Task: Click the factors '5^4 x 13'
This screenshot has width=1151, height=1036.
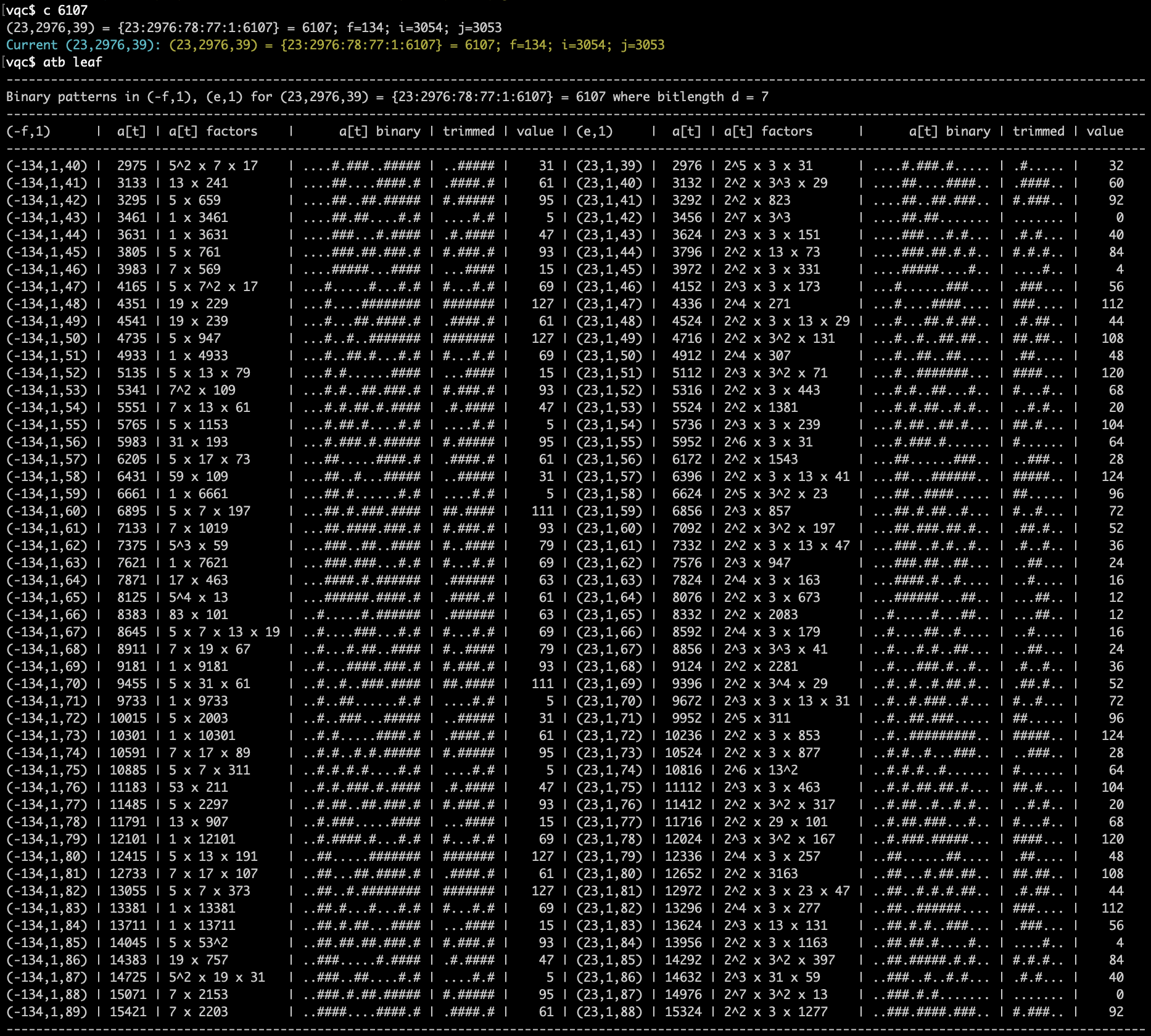Action: [199, 598]
